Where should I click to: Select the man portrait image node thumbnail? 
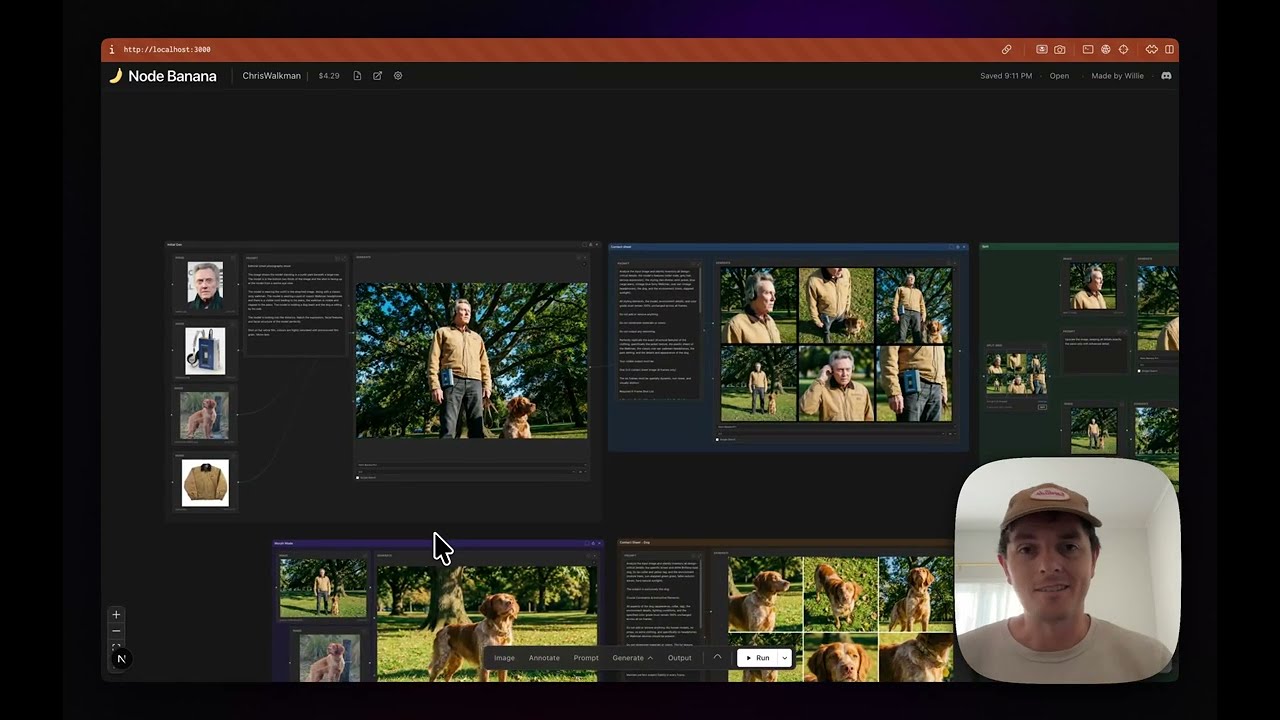(205, 286)
